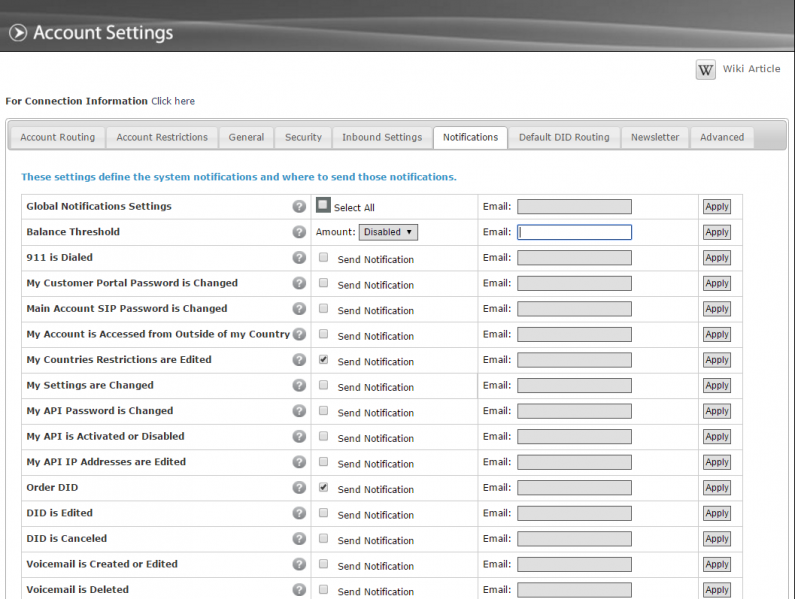Screen dimensions: 795x599
Task: Click the Account Settings arrow icon
Action: click(18, 33)
